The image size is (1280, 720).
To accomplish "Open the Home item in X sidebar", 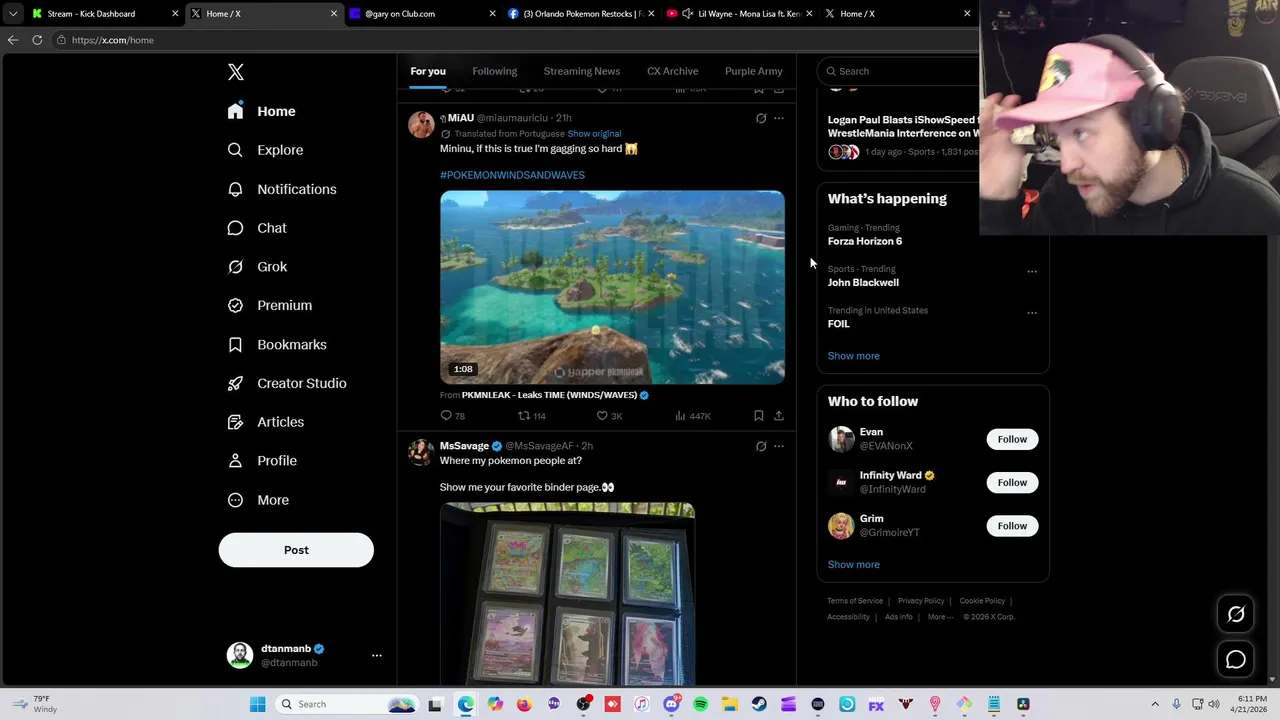I will (261, 111).
